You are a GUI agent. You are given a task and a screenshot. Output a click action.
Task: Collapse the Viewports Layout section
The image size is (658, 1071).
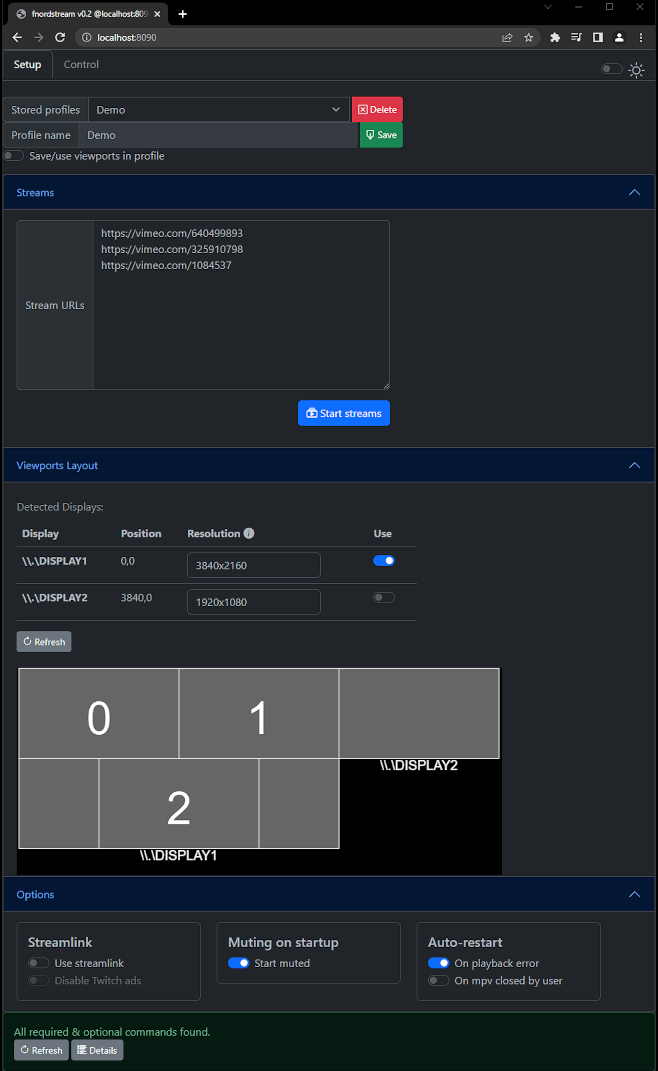tap(634, 465)
